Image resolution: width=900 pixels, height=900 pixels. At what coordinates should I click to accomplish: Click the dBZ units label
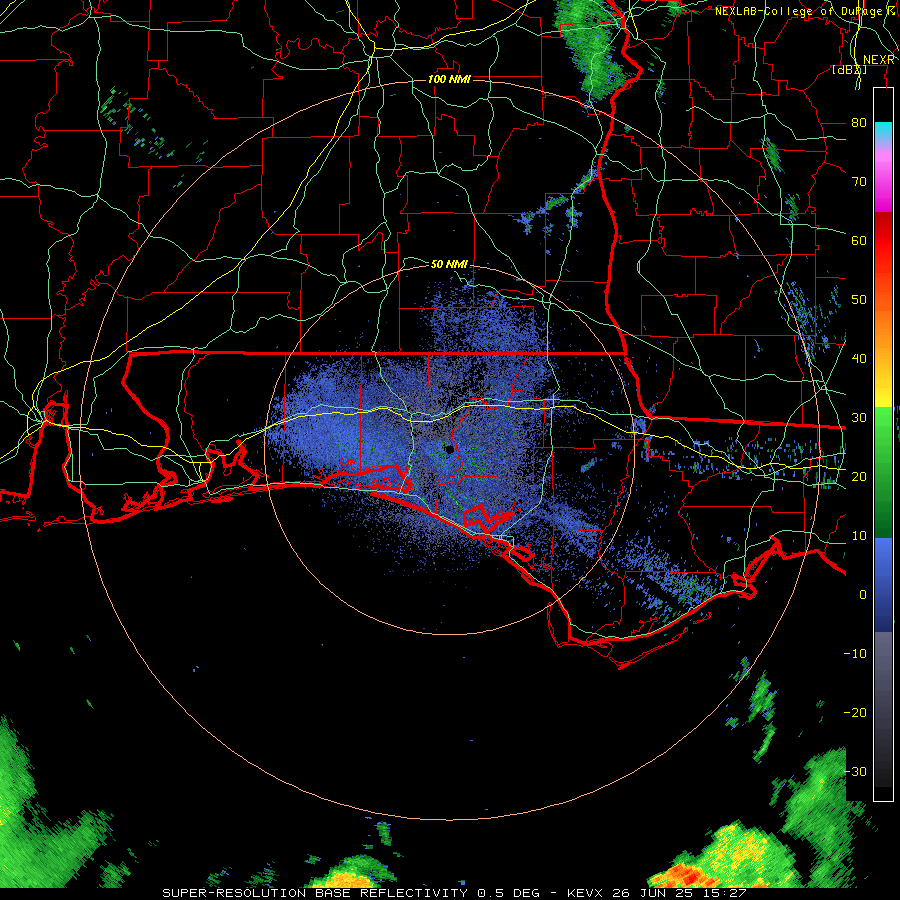tap(849, 70)
